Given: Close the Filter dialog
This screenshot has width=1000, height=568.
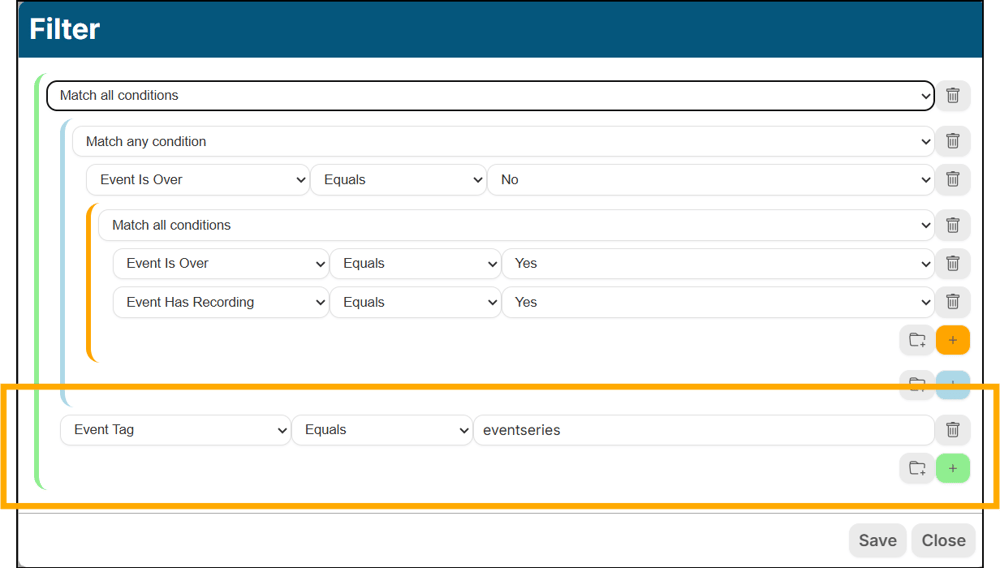Looking at the screenshot, I should coord(943,540).
